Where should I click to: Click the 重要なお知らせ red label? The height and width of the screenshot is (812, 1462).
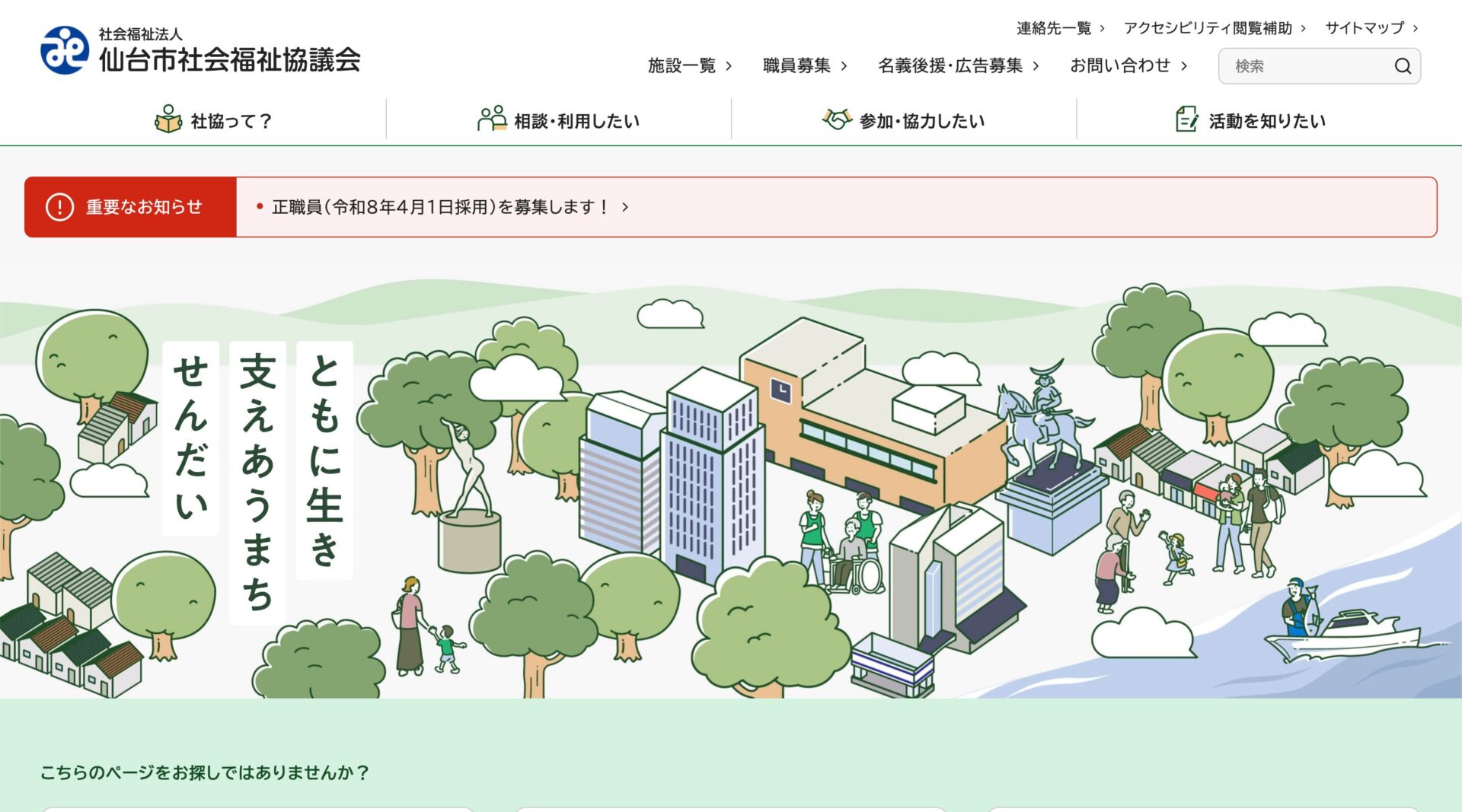pos(130,207)
